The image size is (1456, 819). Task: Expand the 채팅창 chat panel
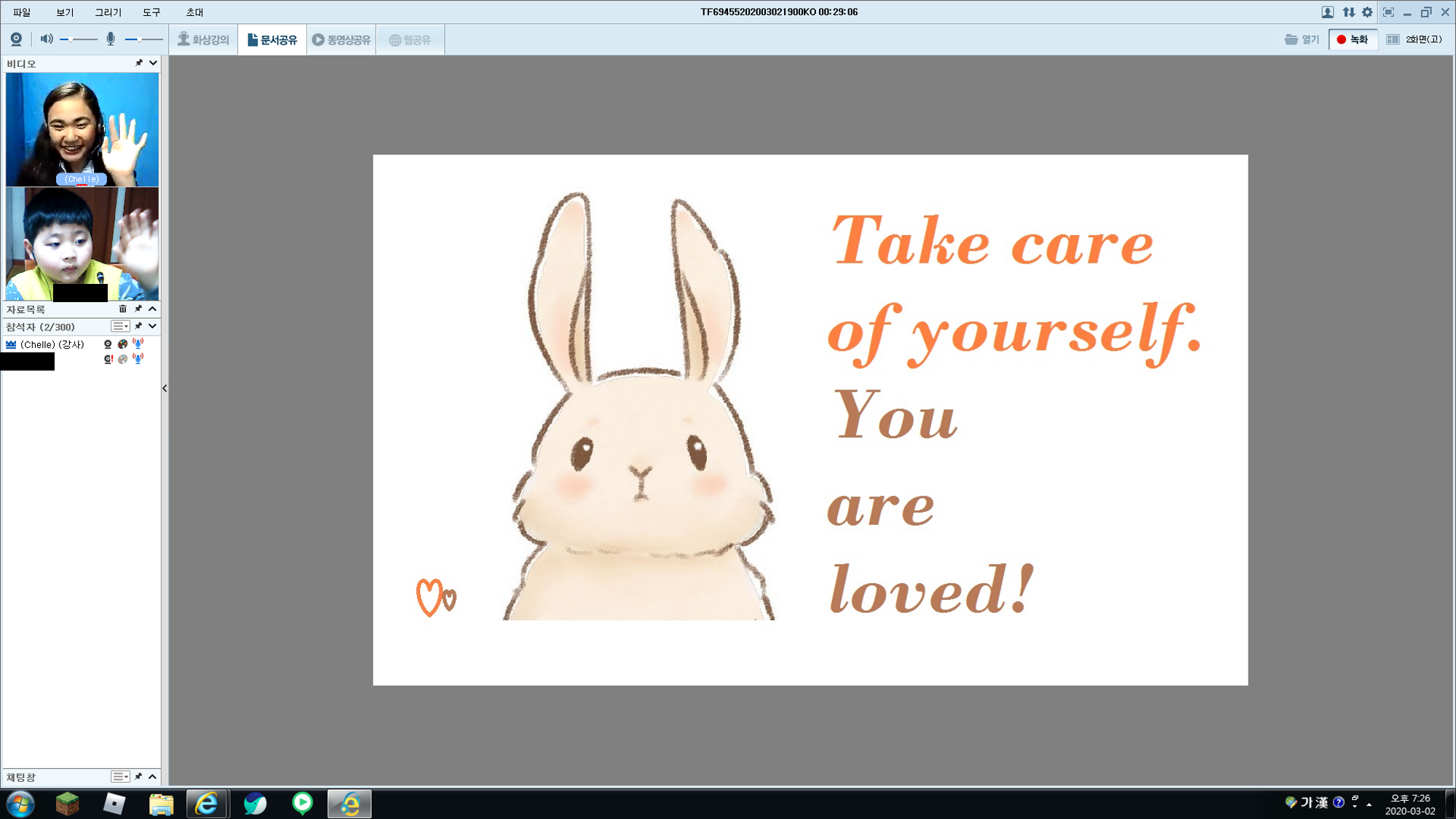(152, 777)
